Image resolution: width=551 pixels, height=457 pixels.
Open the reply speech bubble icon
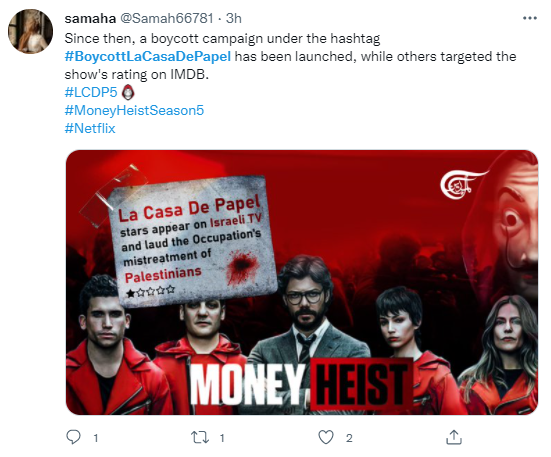coord(73,437)
